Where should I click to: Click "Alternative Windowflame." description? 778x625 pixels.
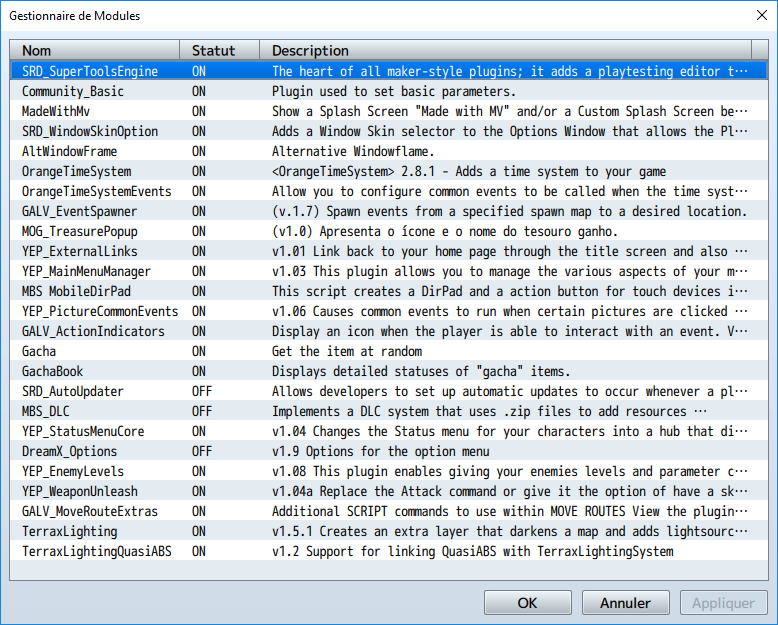point(353,151)
